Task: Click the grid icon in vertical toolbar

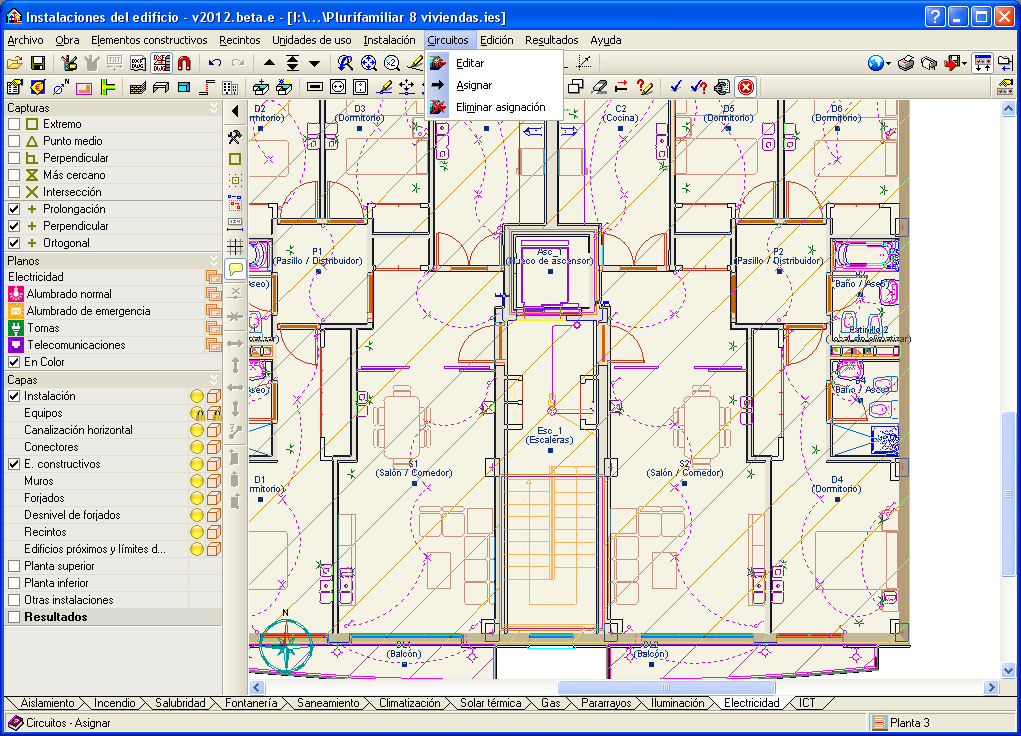Action: pos(235,245)
